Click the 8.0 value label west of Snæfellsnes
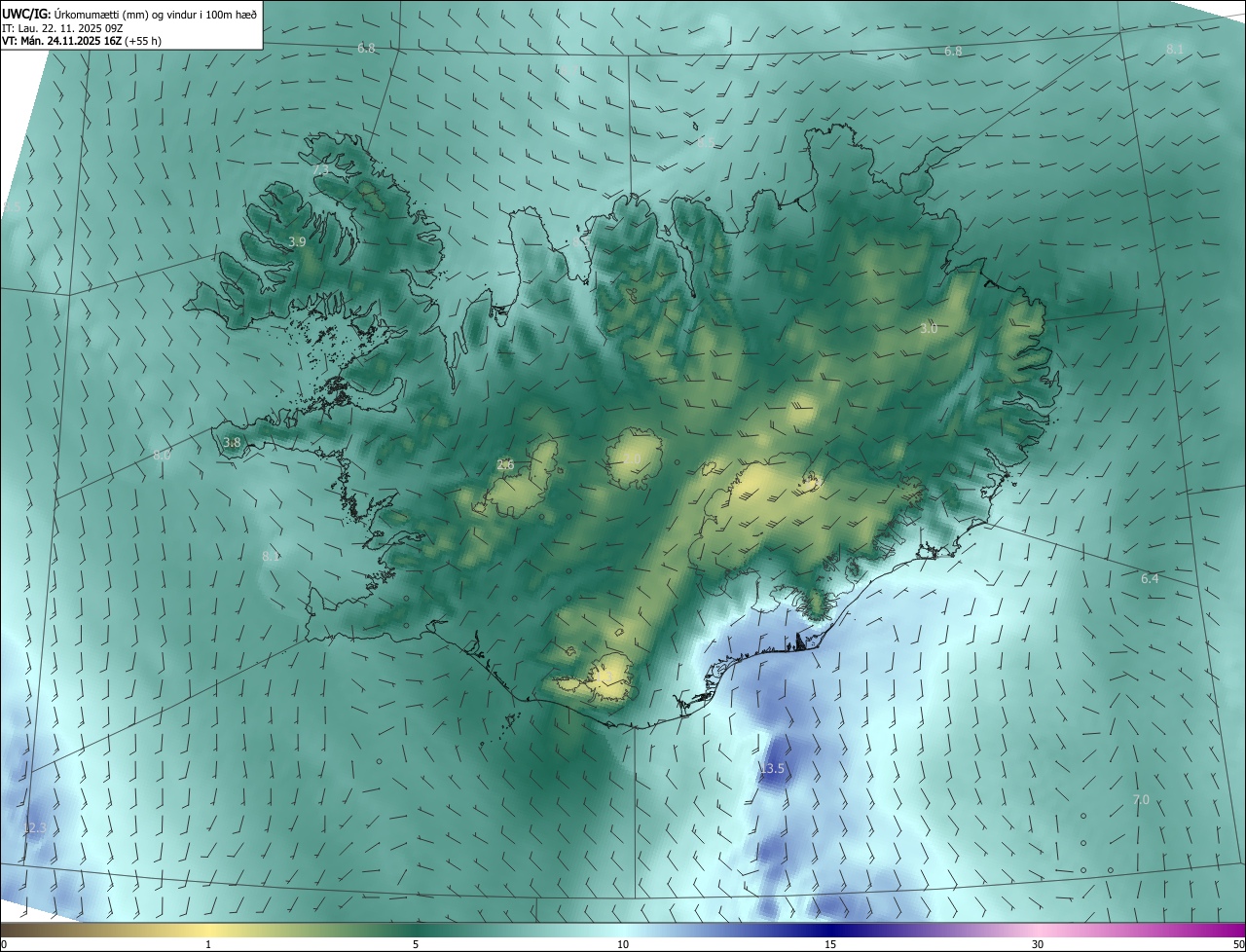Screen dimensions: 1246x952 tap(163, 455)
